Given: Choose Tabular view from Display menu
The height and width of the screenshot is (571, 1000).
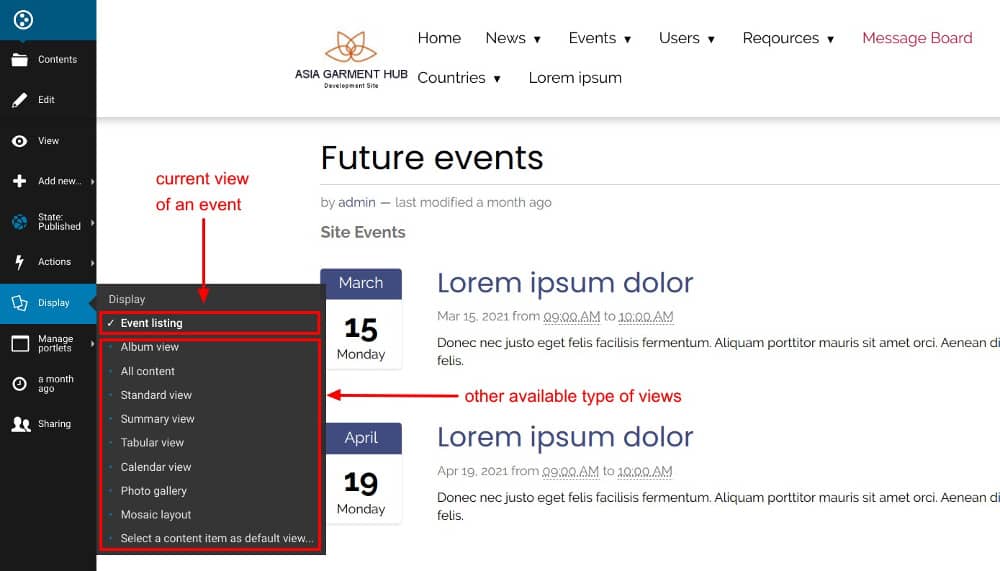Looking at the screenshot, I should (152, 443).
